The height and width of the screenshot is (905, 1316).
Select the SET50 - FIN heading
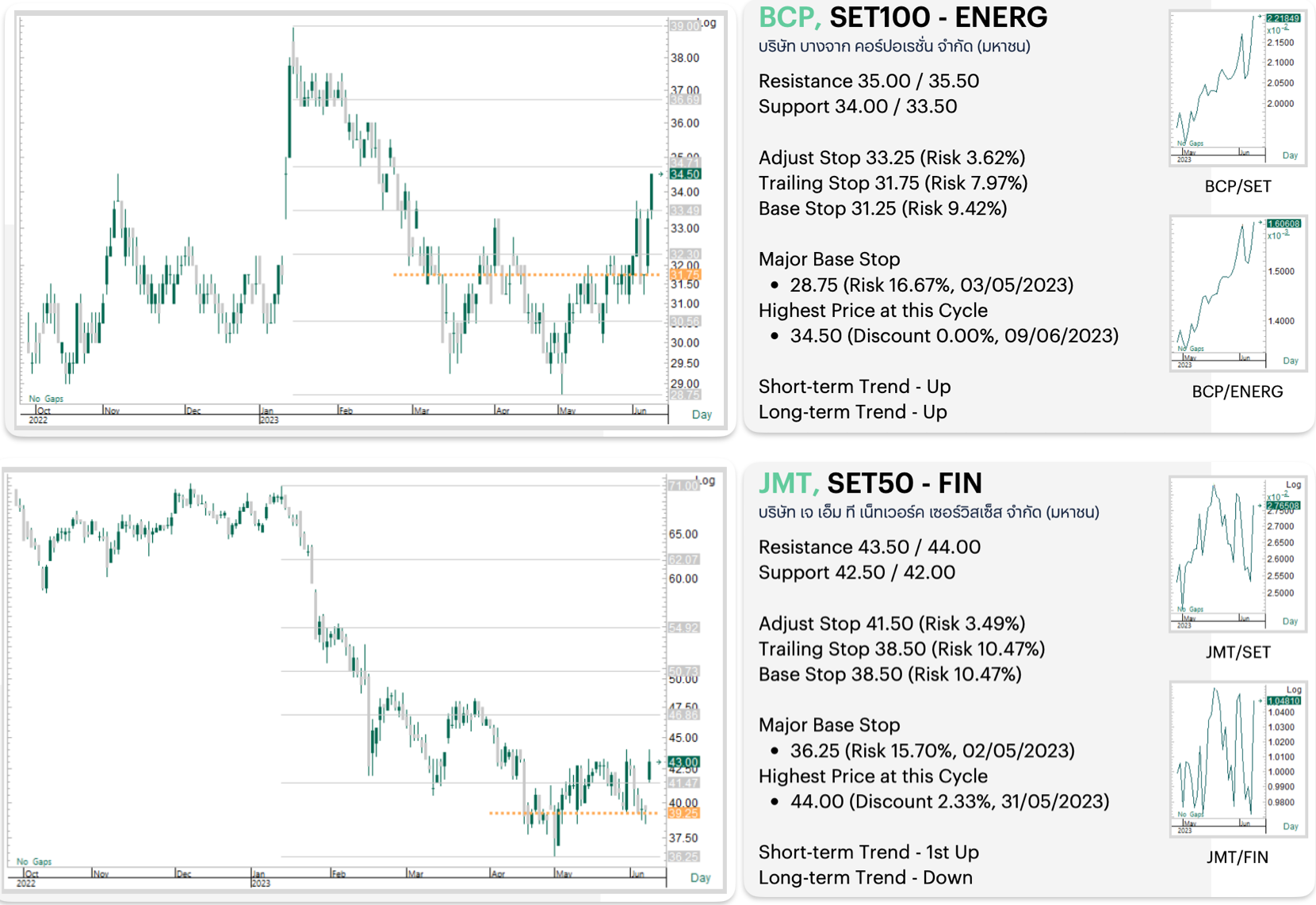click(905, 483)
